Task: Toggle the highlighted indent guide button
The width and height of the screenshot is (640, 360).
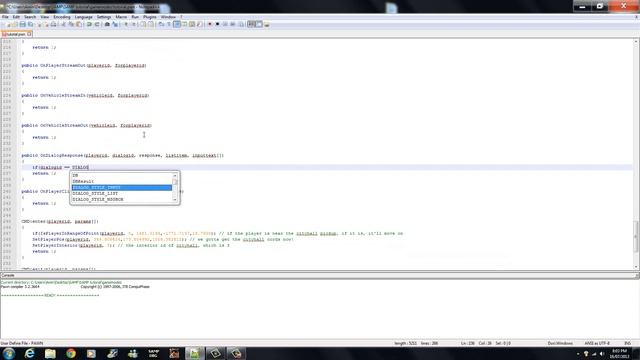Action: (x=177, y=24)
